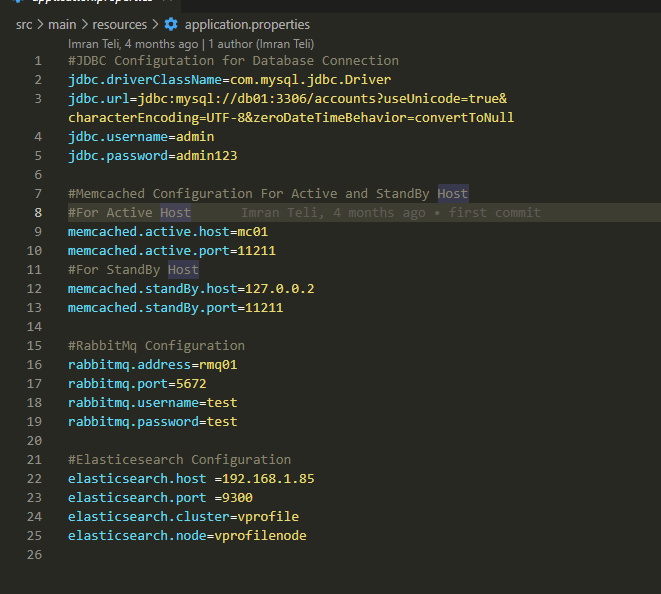Click value 'mc01'

click(253, 231)
